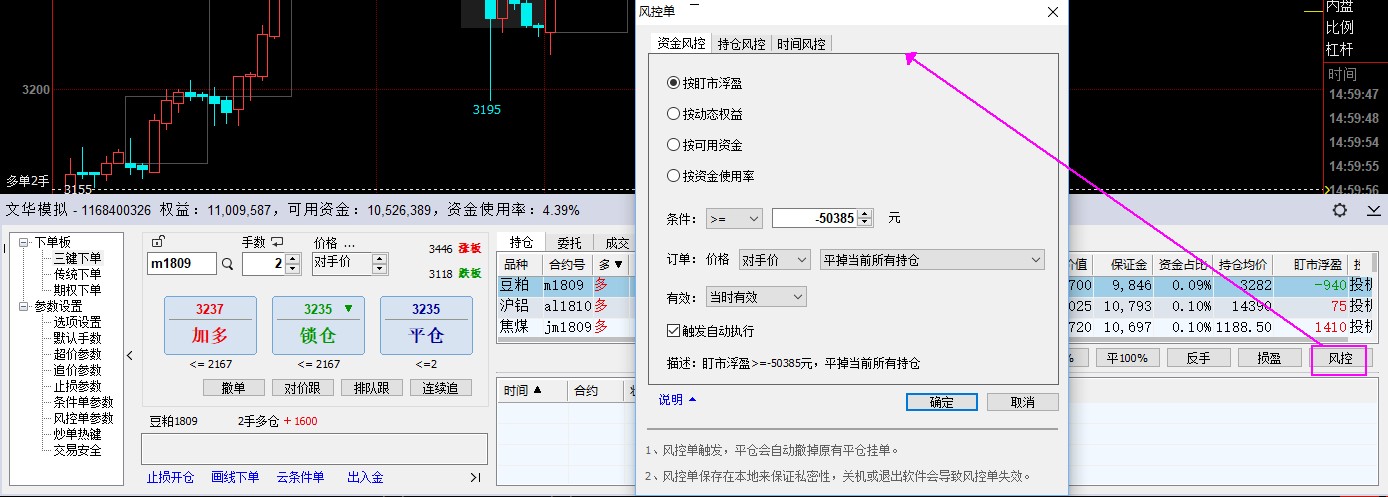
Task: Click the magnifier search icon beside m1809
Action: pyautogui.click(x=228, y=264)
